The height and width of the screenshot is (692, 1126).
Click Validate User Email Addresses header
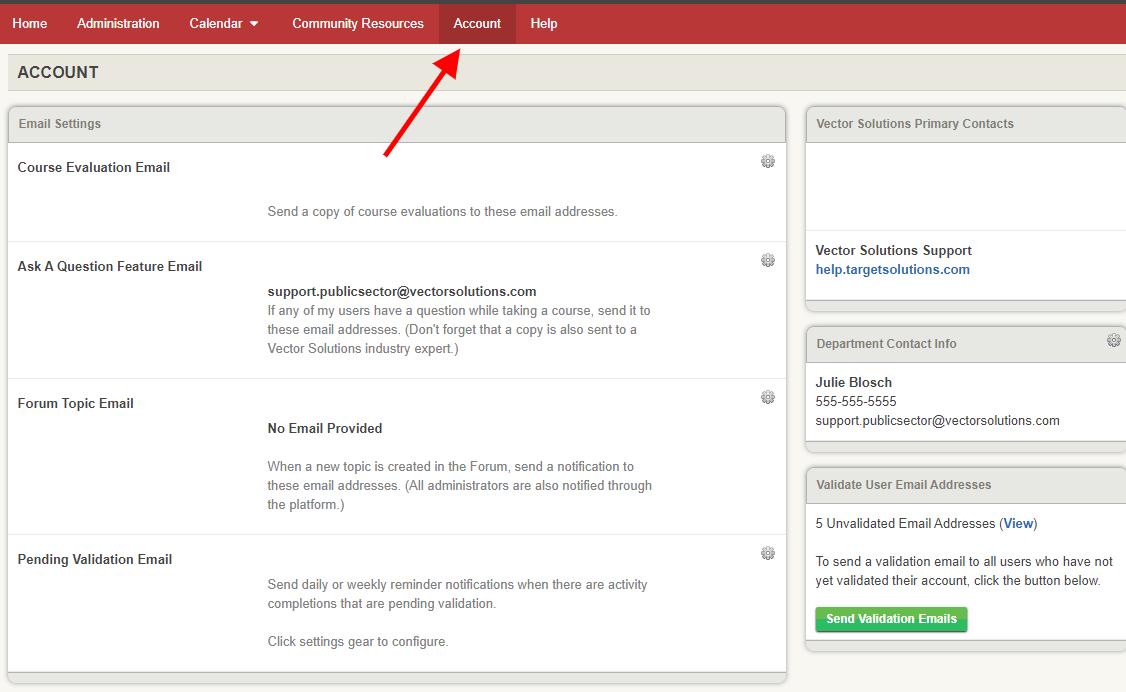pyautogui.click(x=903, y=484)
